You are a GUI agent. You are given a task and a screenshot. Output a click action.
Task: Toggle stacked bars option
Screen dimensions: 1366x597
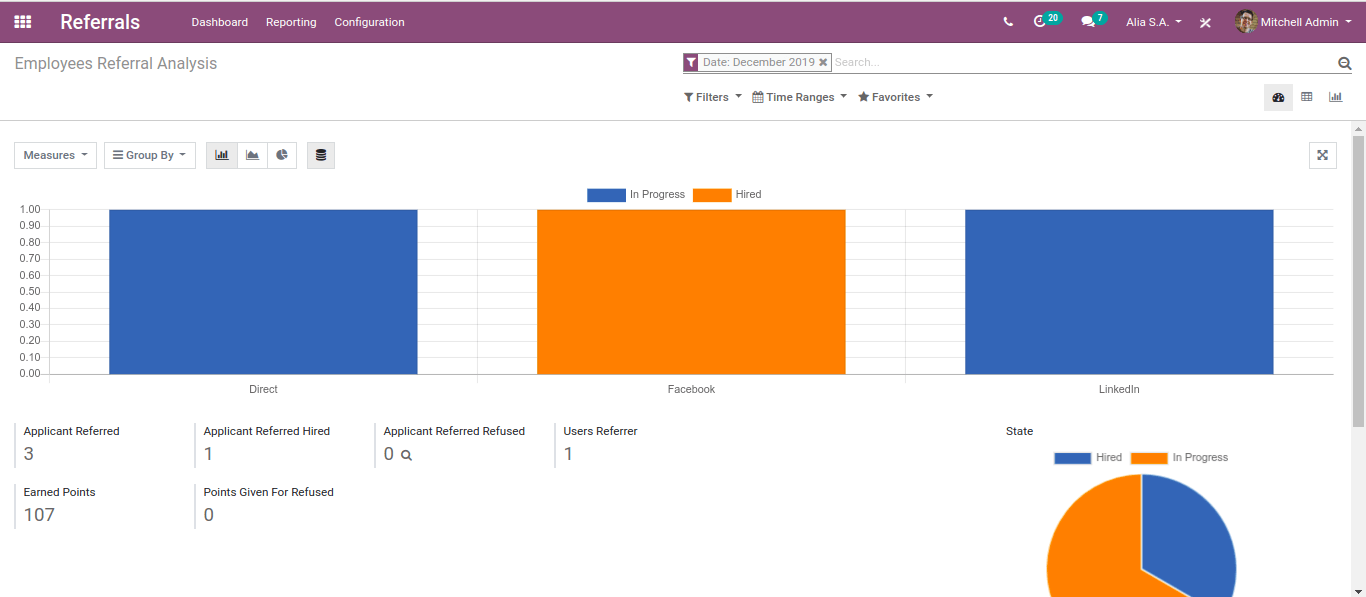point(321,155)
